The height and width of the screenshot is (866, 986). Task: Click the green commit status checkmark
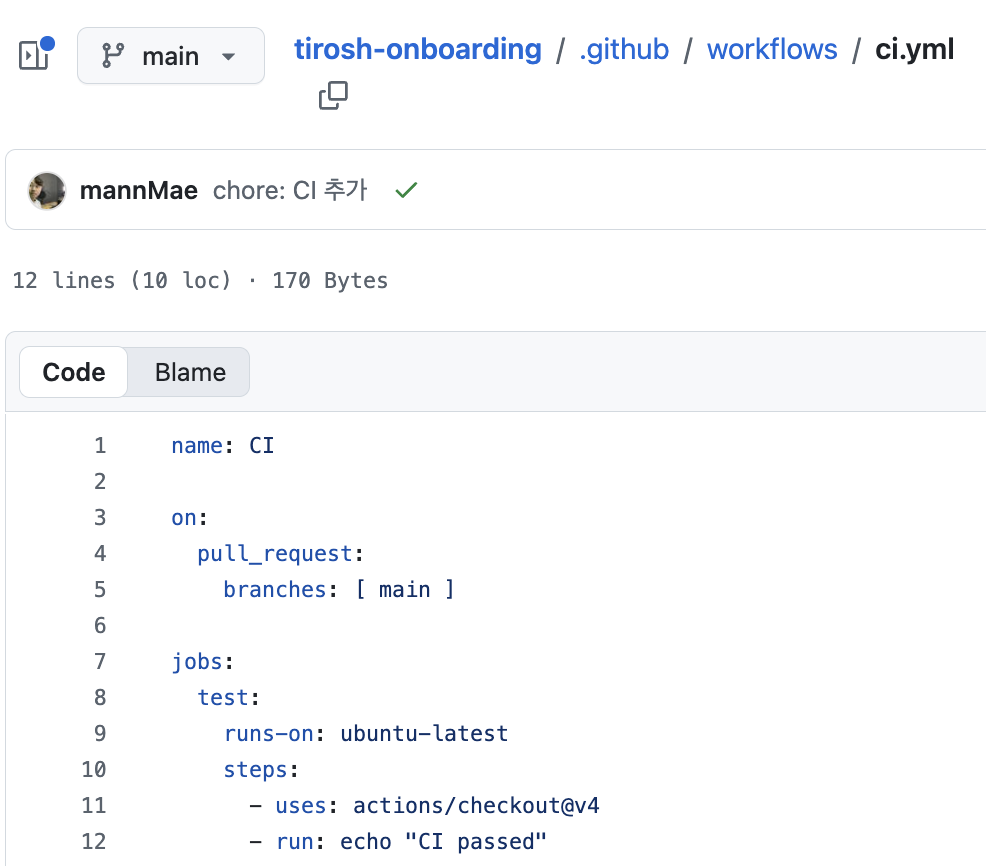point(406,190)
